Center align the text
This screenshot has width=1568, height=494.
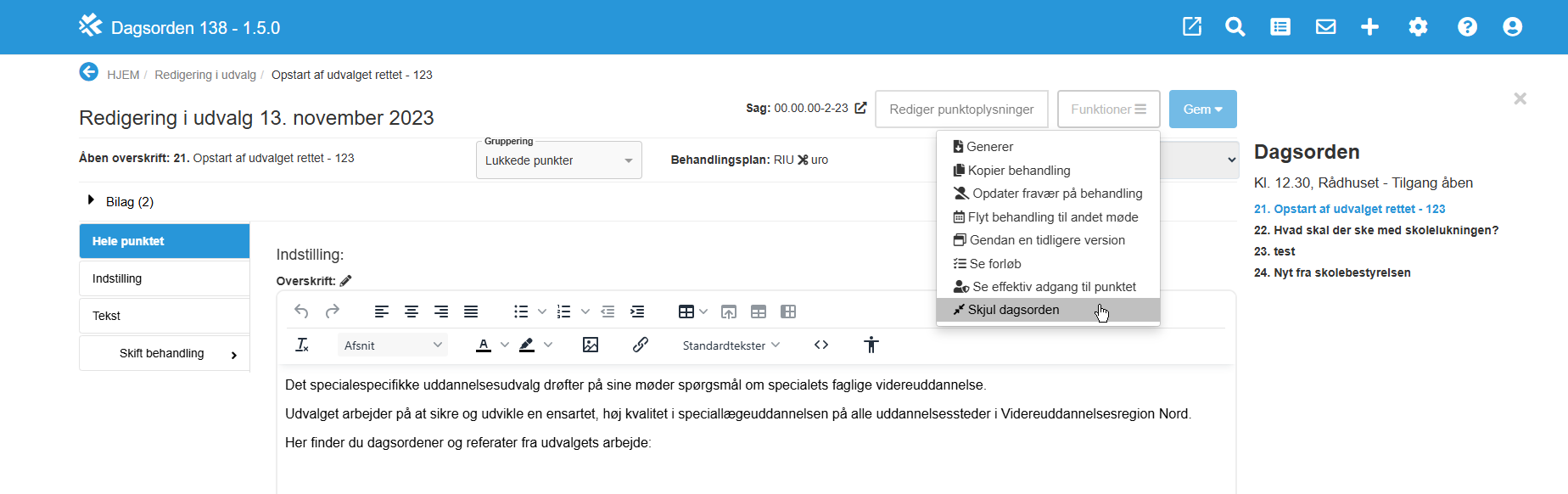pyautogui.click(x=412, y=312)
